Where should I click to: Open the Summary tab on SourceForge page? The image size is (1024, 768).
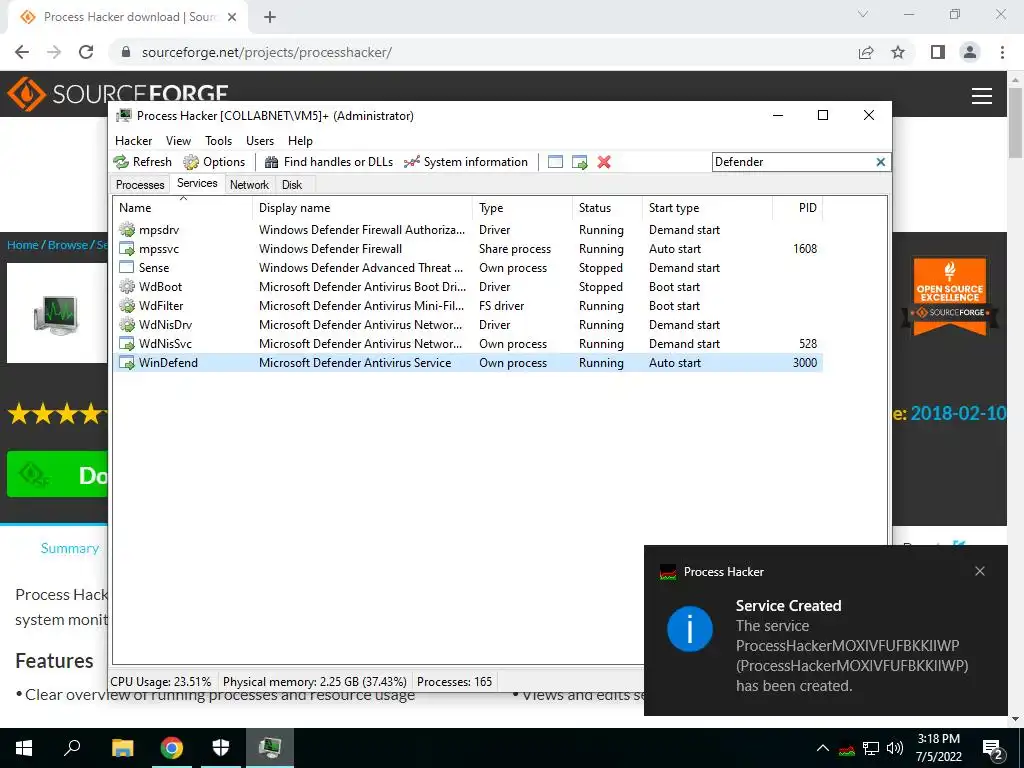coord(70,549)
